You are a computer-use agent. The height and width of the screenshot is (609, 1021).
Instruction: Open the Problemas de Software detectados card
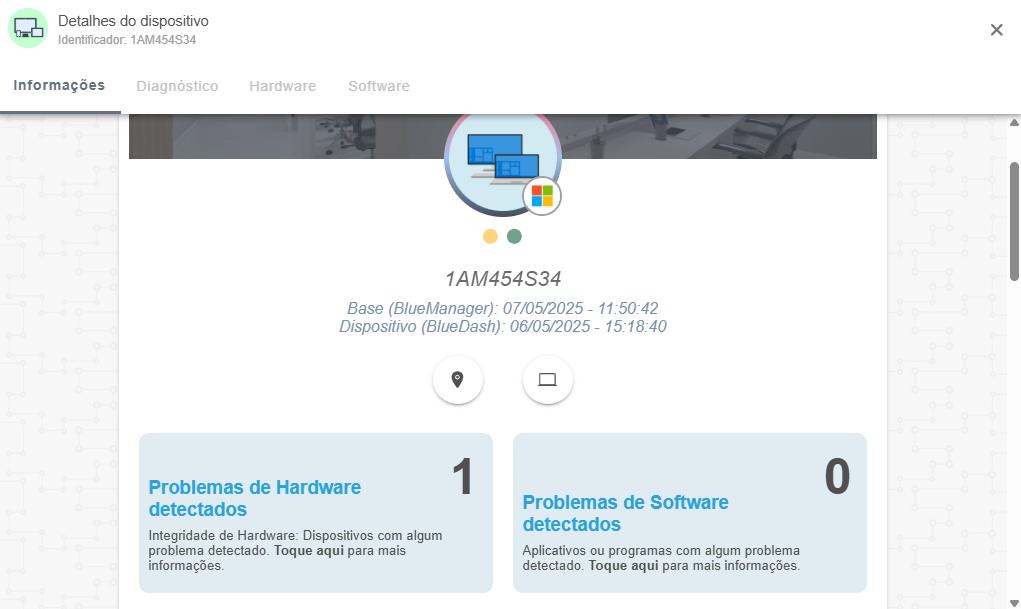coord(689,512)
